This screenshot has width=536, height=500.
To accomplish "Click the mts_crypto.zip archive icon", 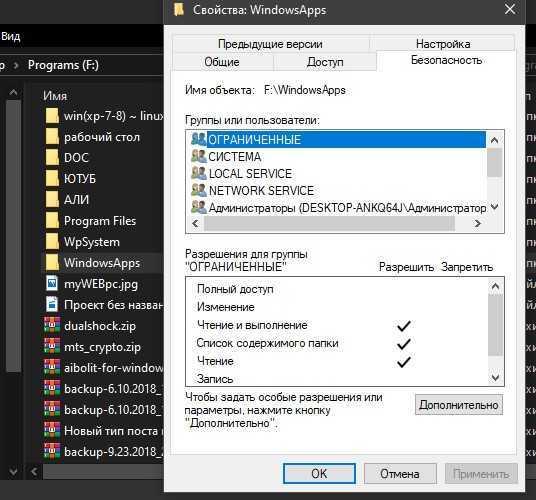I will pos(52,347).
